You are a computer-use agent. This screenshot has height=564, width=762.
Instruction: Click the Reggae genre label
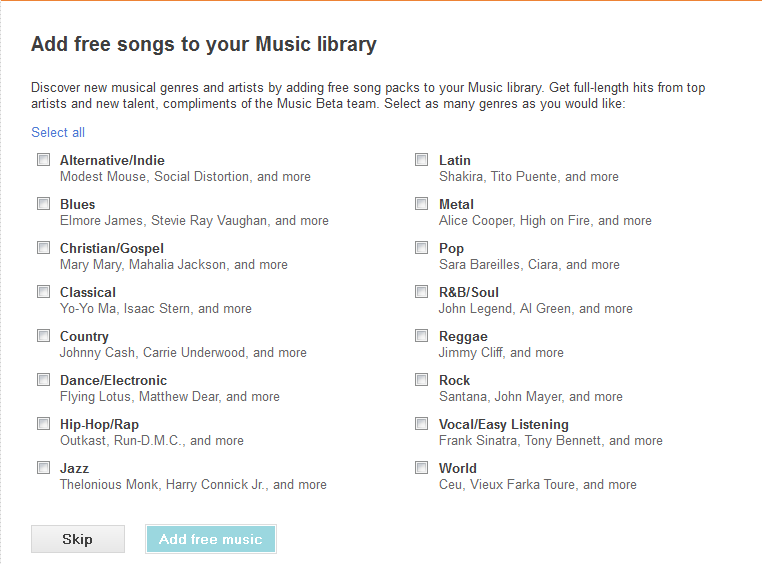(x=462, y=336)
